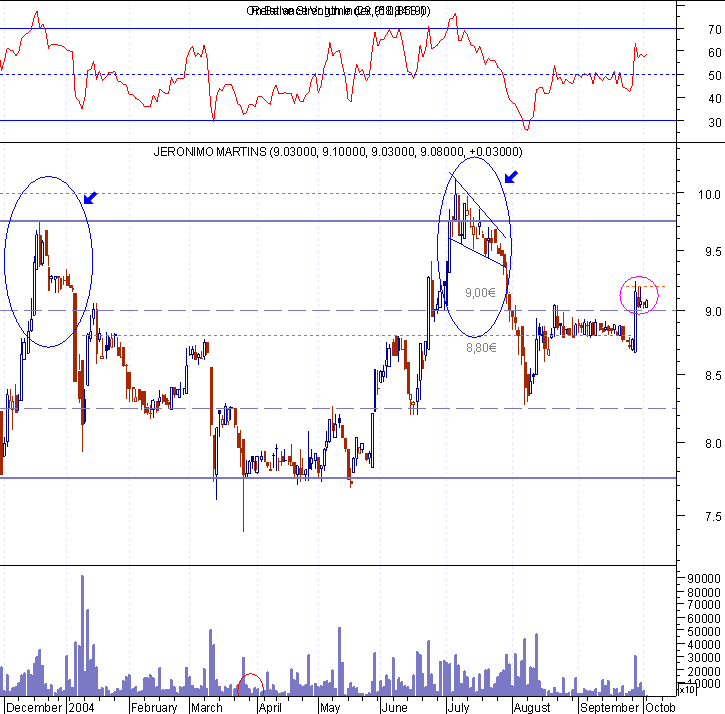Click the volume axis value 40000
725x714 pixels.
pyautogui.click(x=704, y=644)
